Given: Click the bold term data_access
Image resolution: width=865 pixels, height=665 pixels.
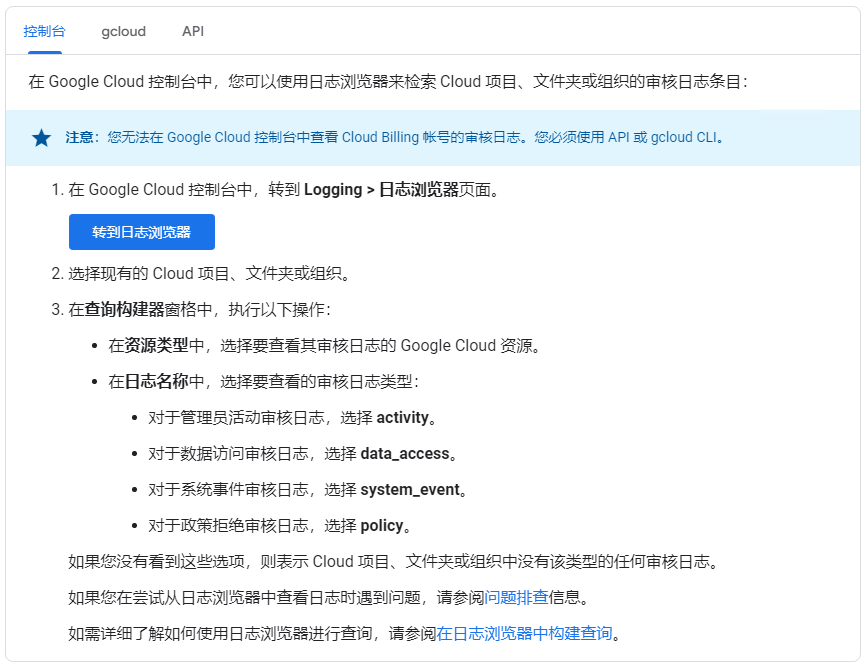Looking at the screenshot, I should tap(404, 454).
